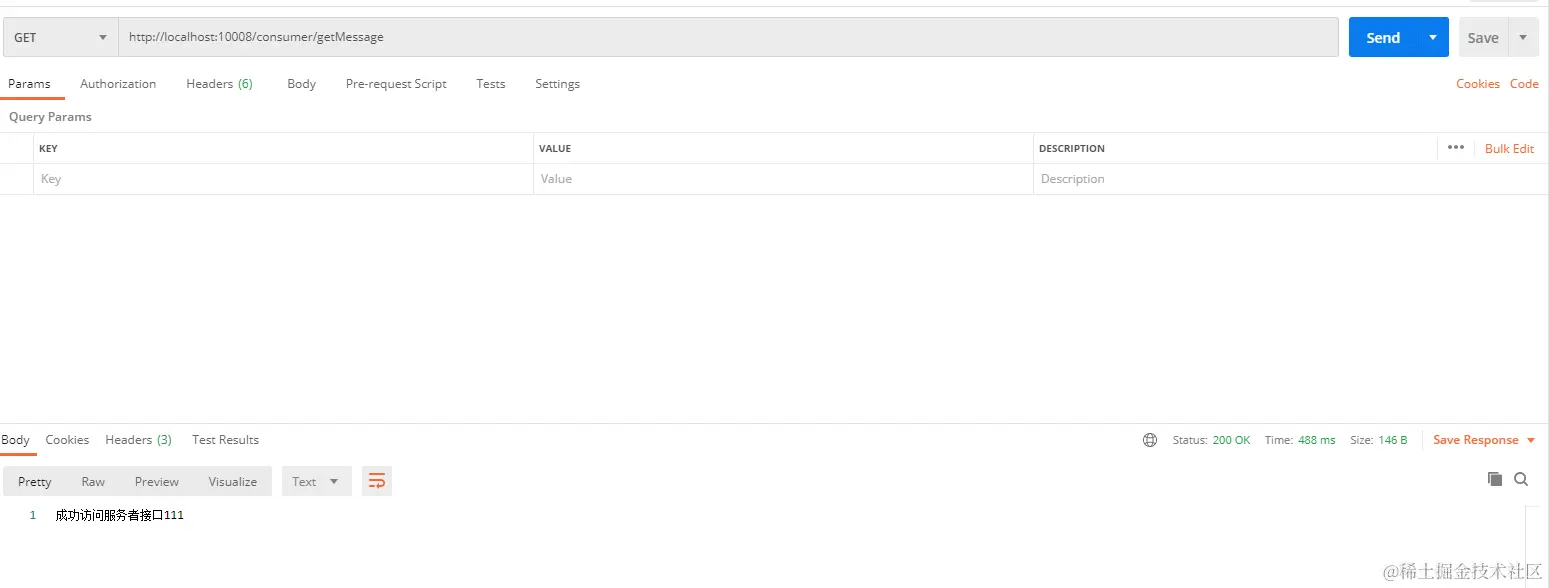This screenshot has width=1549, height=588.
Task: Toggle the response line wrap icon
Action: click(377, 481)
